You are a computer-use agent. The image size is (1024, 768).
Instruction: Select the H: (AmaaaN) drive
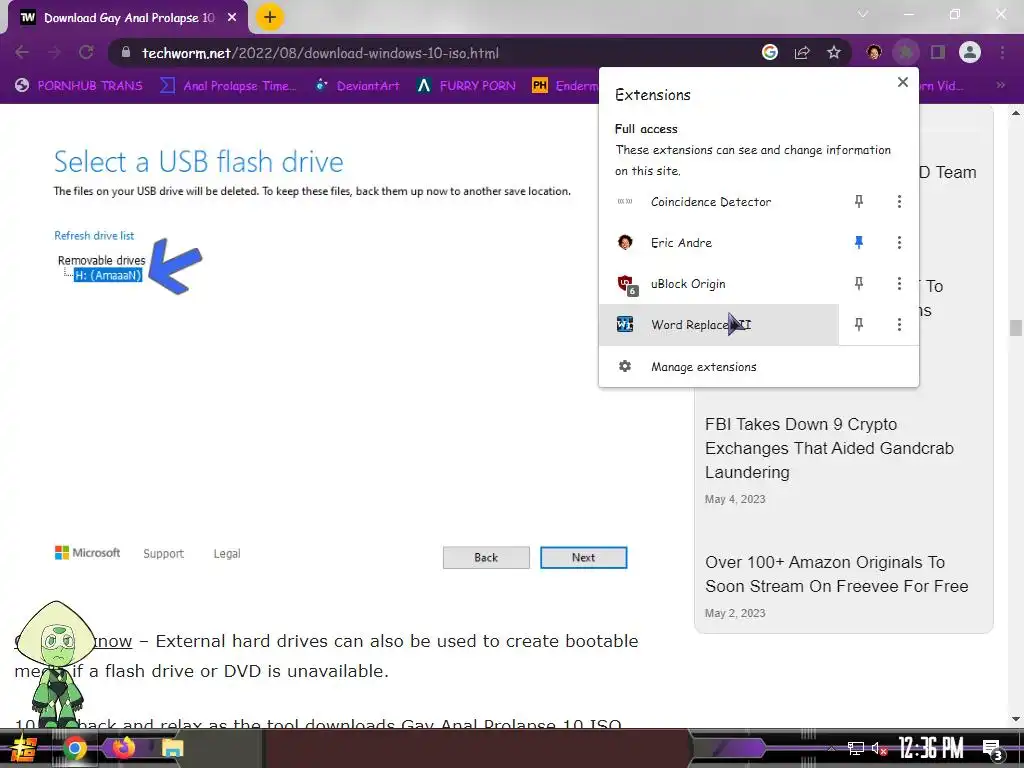(x=108, y=276)
